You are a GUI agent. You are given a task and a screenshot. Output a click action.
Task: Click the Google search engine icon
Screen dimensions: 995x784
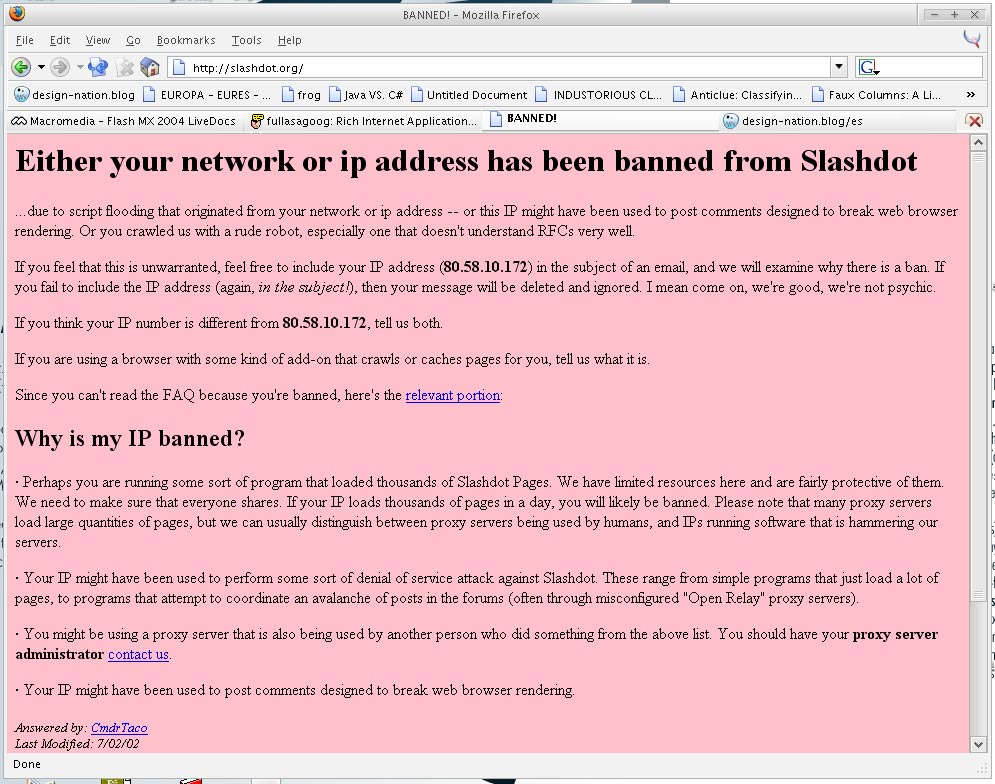pos(868,67)
